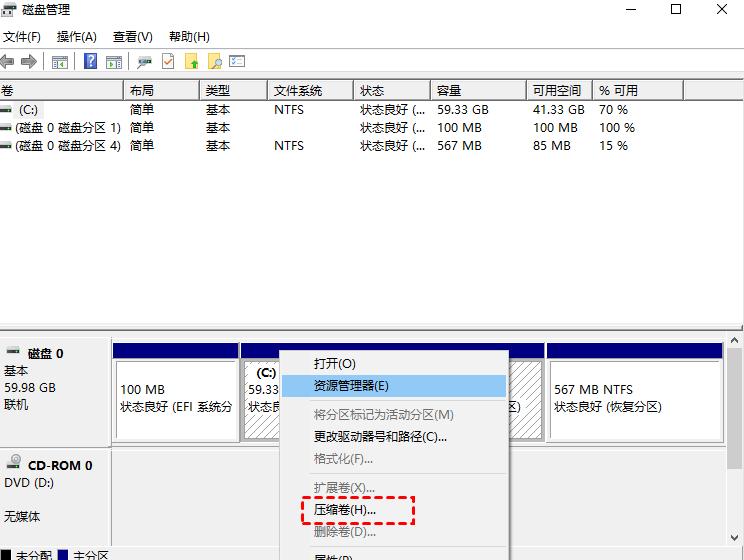The width and height of the screenshot is (744, 560).
Task: Select the (磁盘 0 磁盘分区 1) volume row
Action: [342, 128]
